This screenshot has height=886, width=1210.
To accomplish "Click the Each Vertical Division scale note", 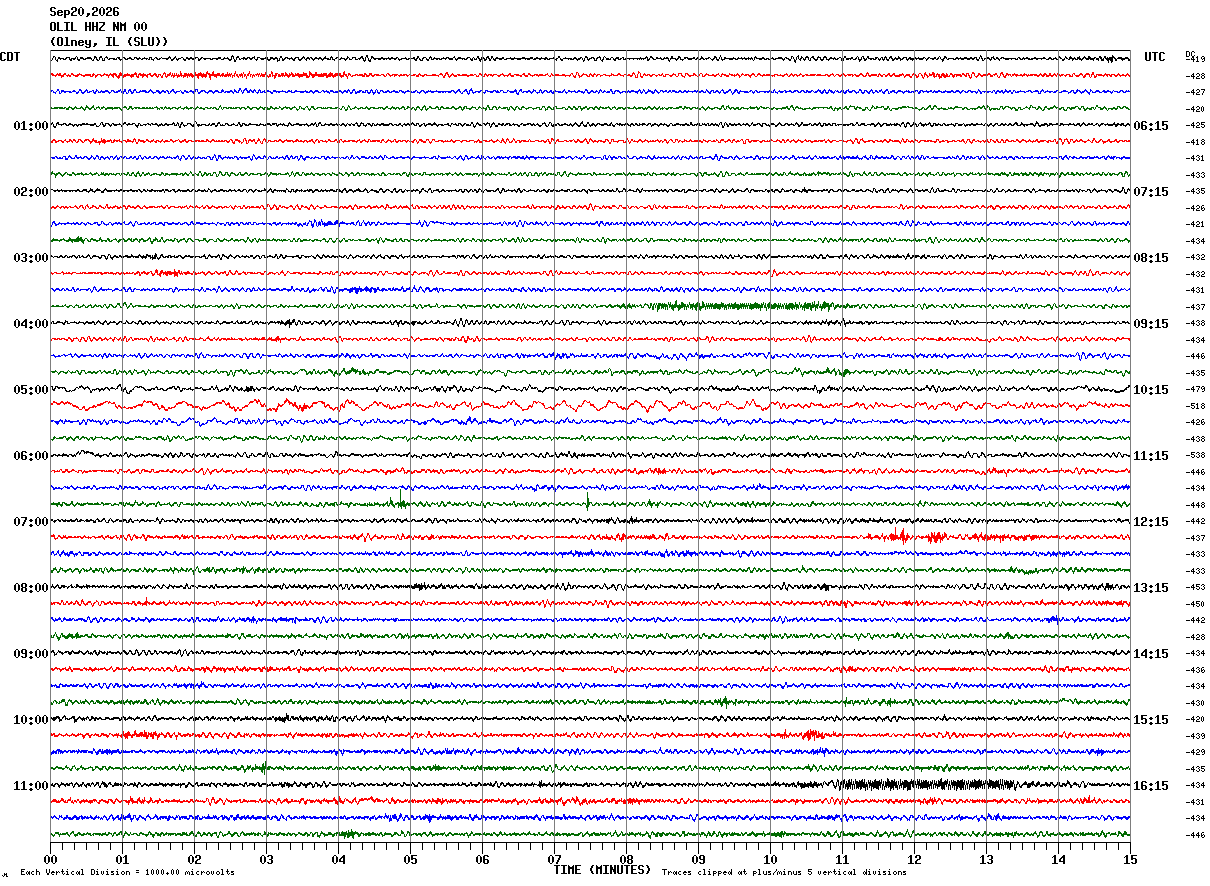I will click(127, 872).
